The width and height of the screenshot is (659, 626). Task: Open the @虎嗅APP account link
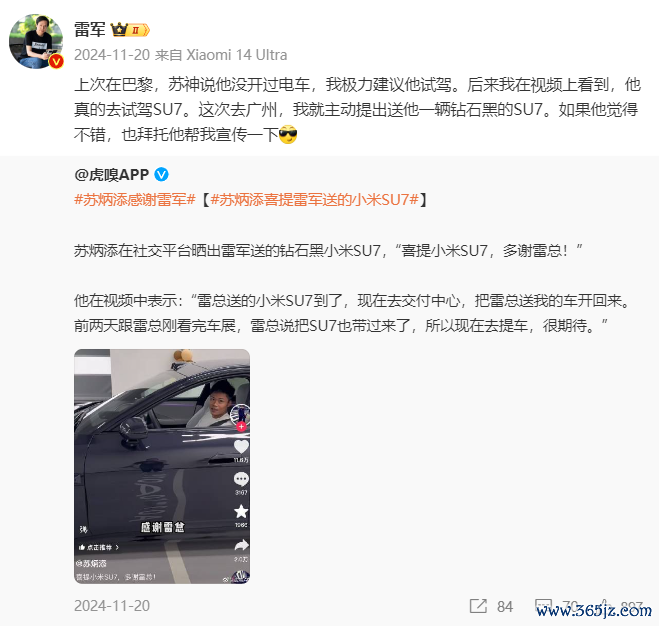[111, 174]
